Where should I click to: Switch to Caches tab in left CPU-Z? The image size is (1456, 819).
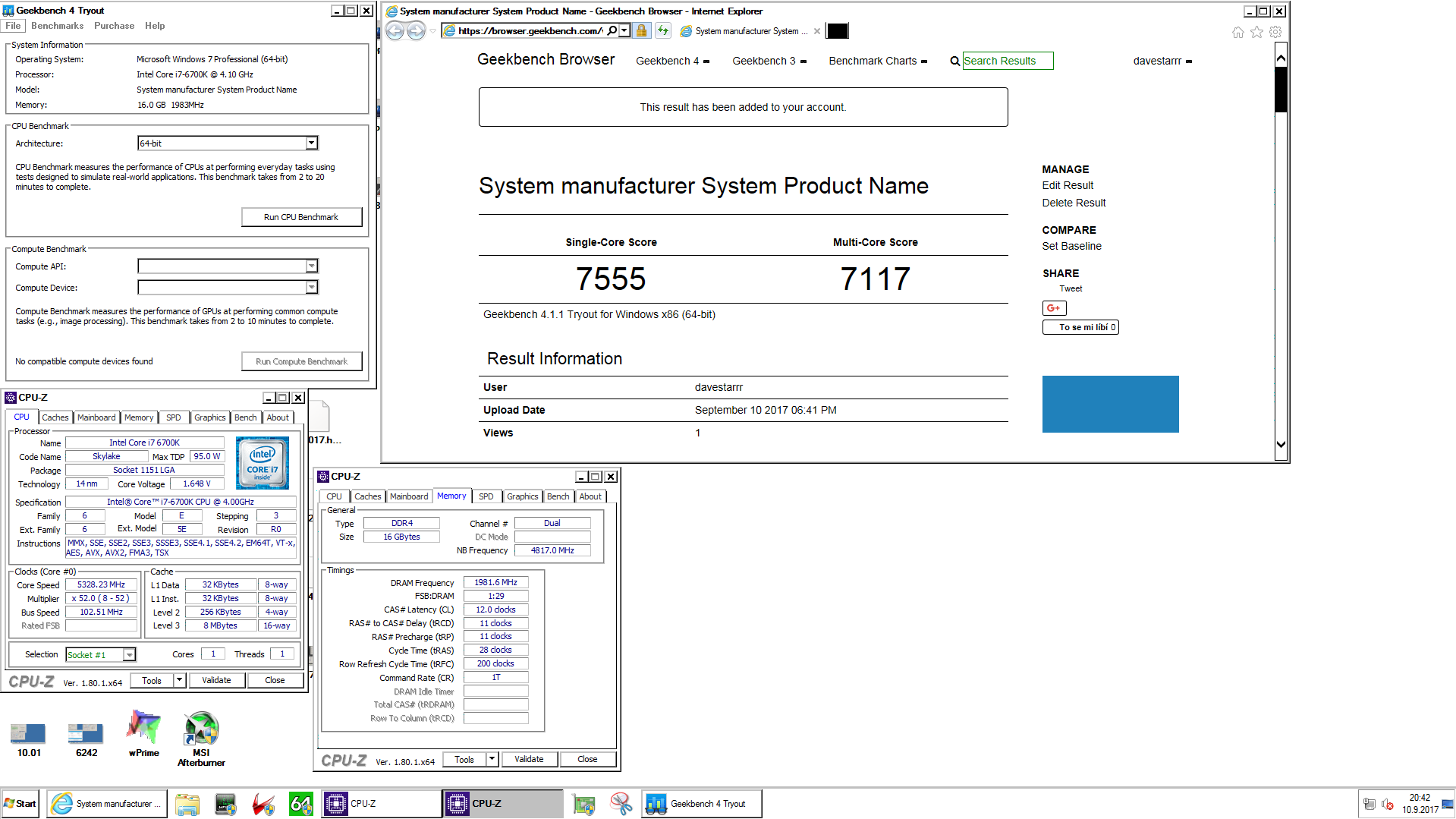click(x=55, y=417)
